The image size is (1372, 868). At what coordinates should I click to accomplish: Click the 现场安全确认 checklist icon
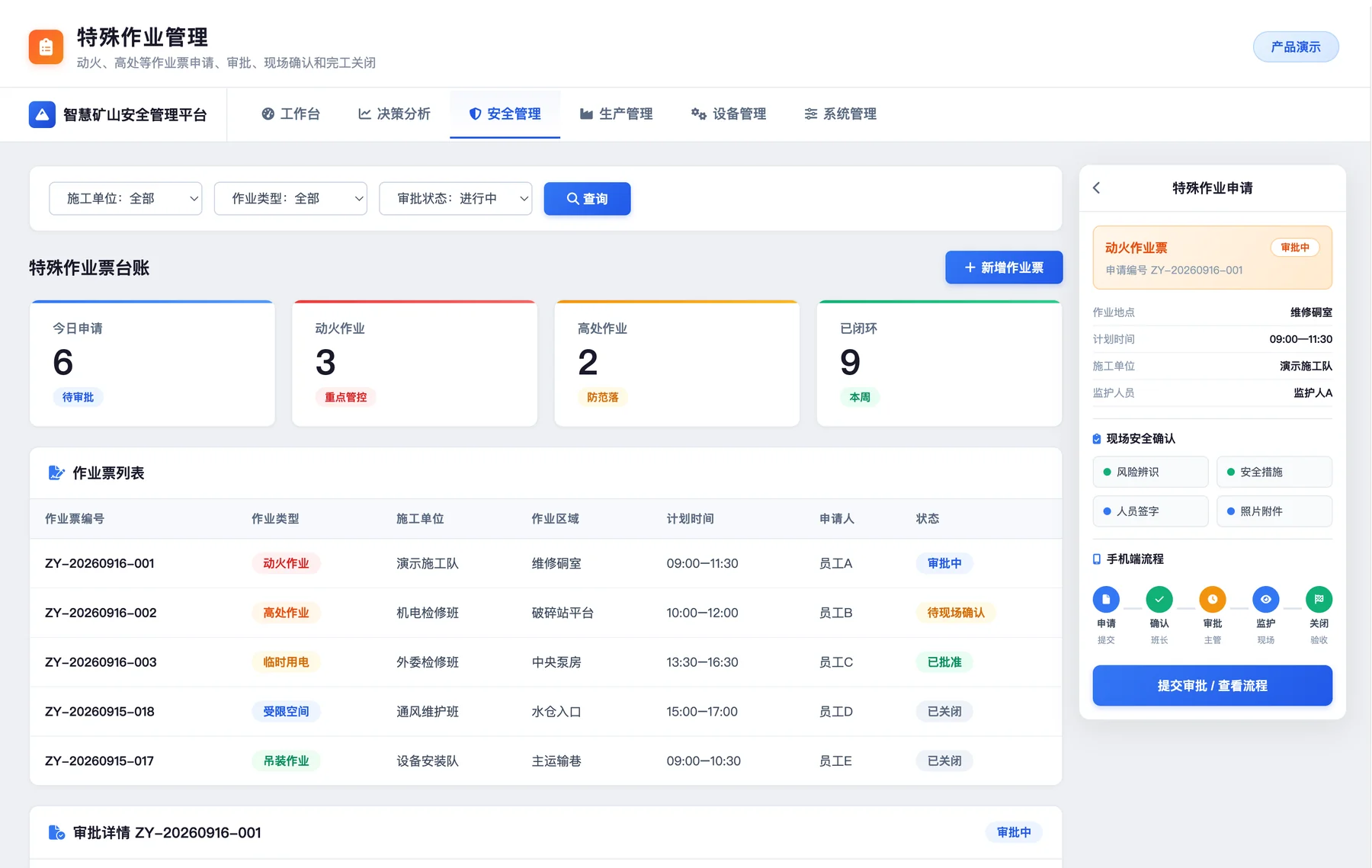pos(1097,439)
